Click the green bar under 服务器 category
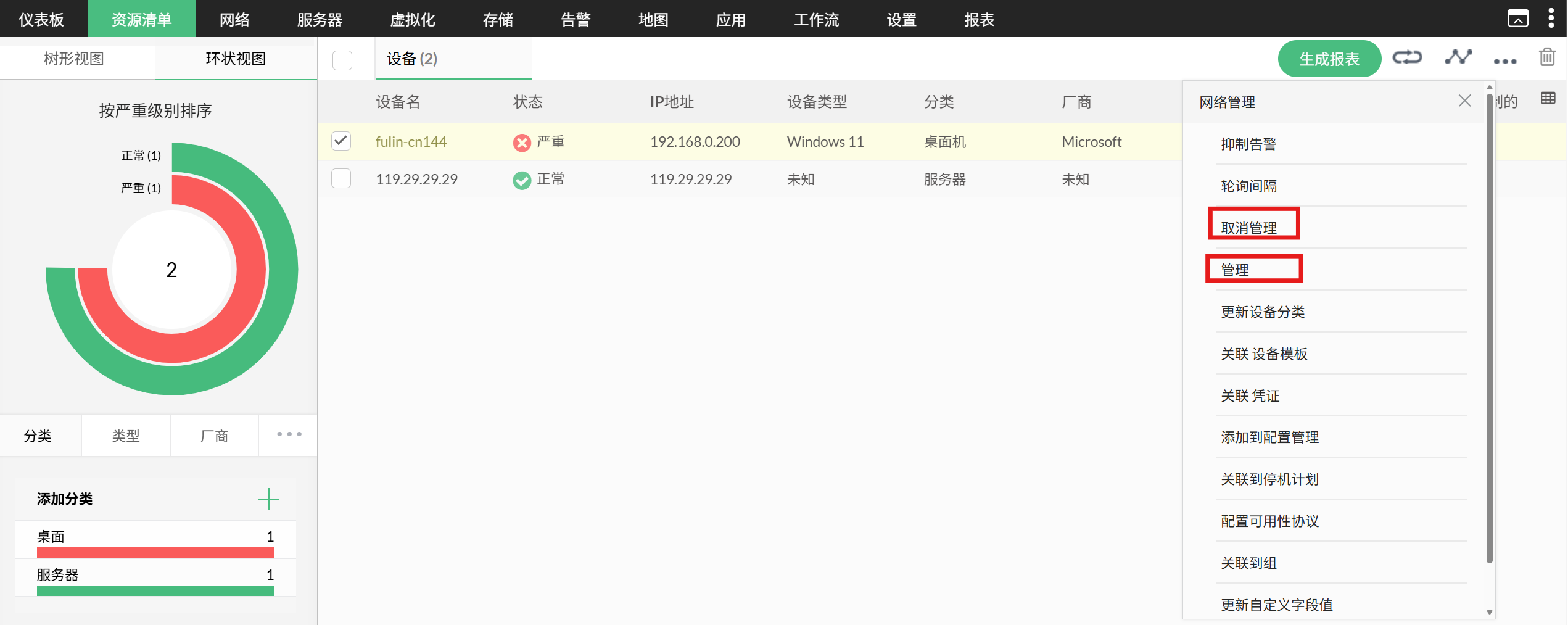 pos(155,590)
